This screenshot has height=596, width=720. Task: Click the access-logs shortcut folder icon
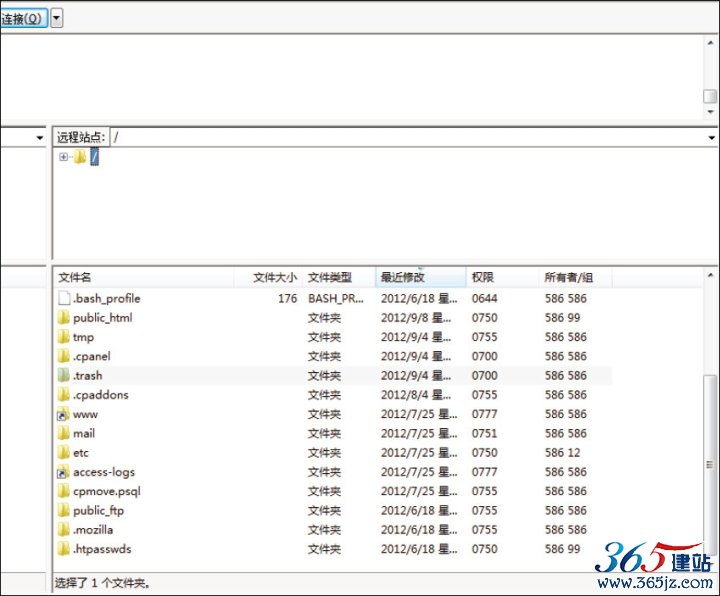[x=63, y=472]
